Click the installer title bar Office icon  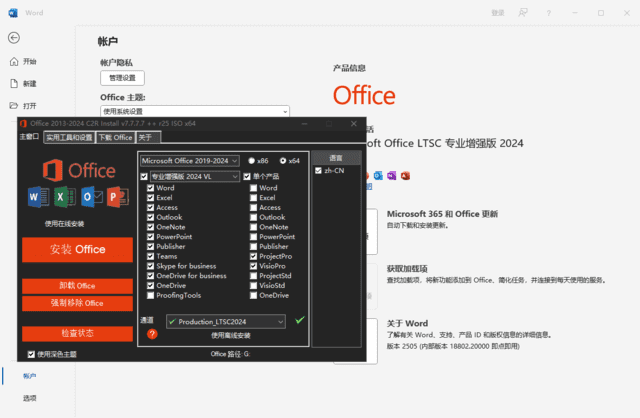pyautogui.click(x=23, y=123)
